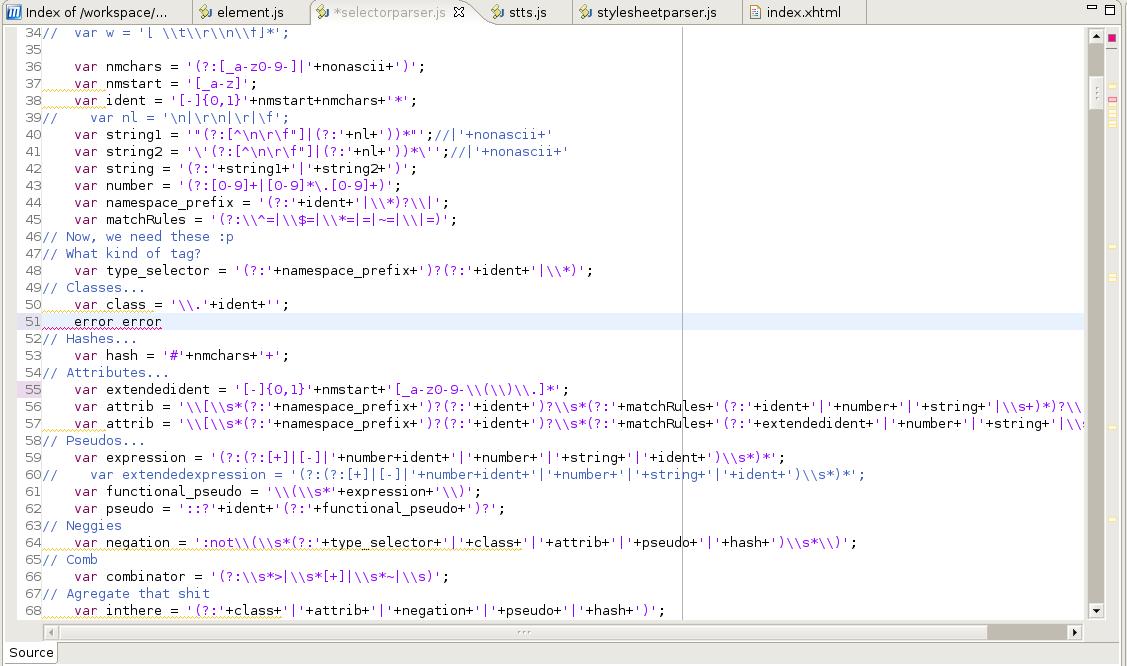Click the document icon on index.xhtml tab
Viewport: 1127px width, 666px height.
755,12
